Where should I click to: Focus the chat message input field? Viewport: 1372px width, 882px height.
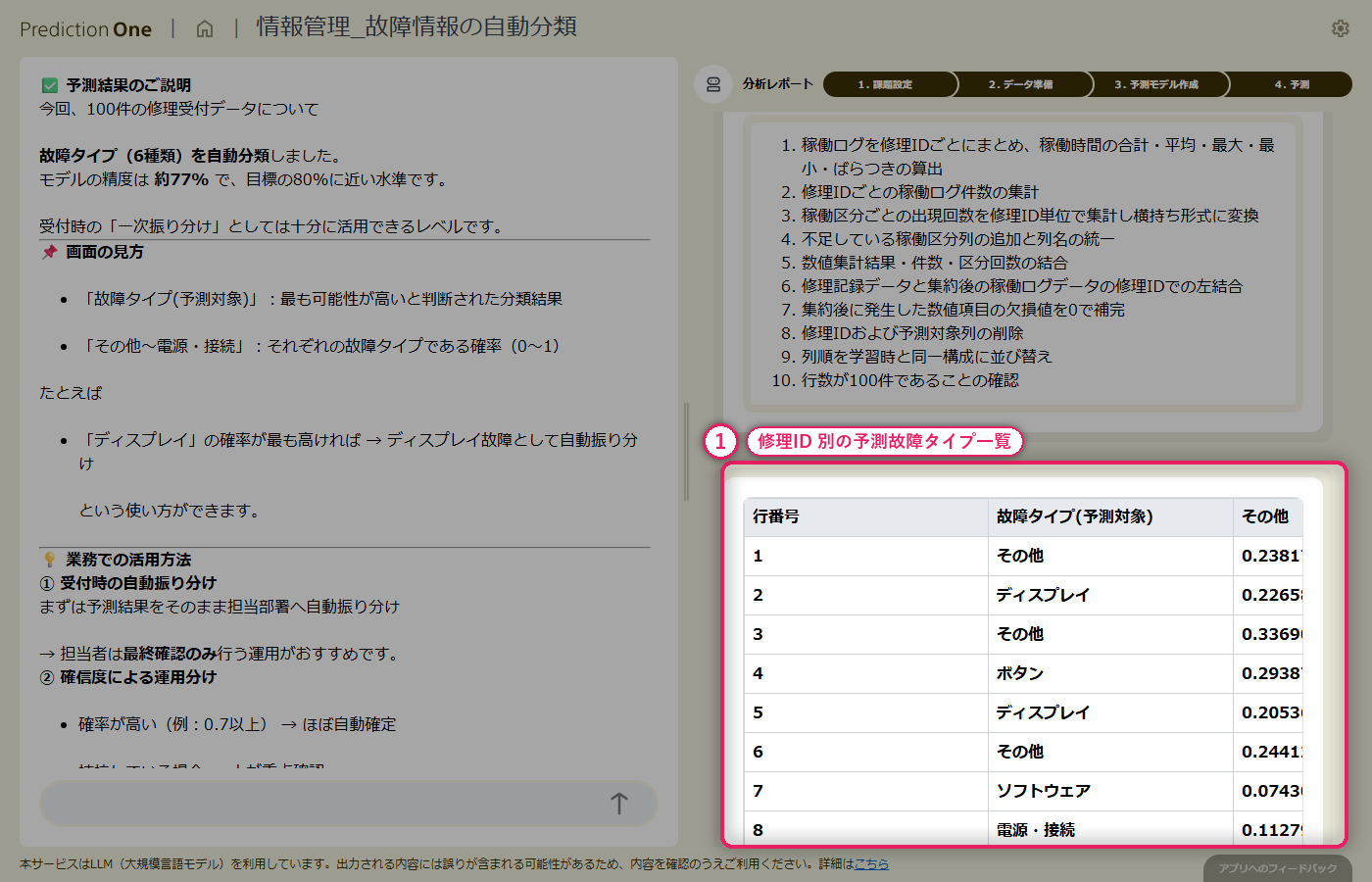[348, 804]
